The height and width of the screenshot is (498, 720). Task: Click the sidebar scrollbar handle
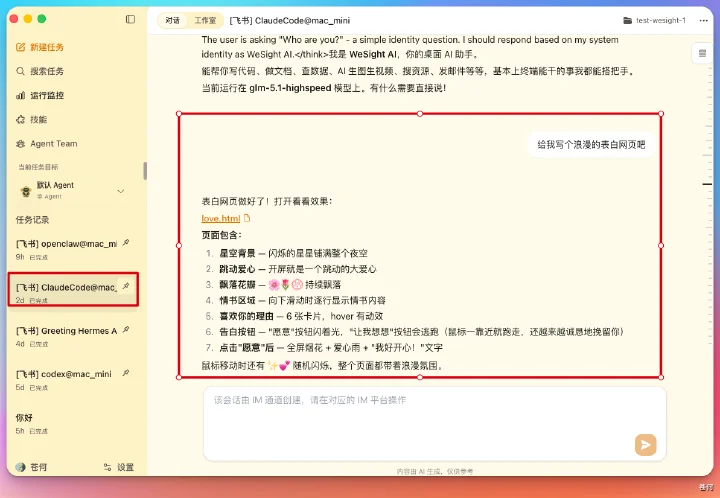pos(145,171)
